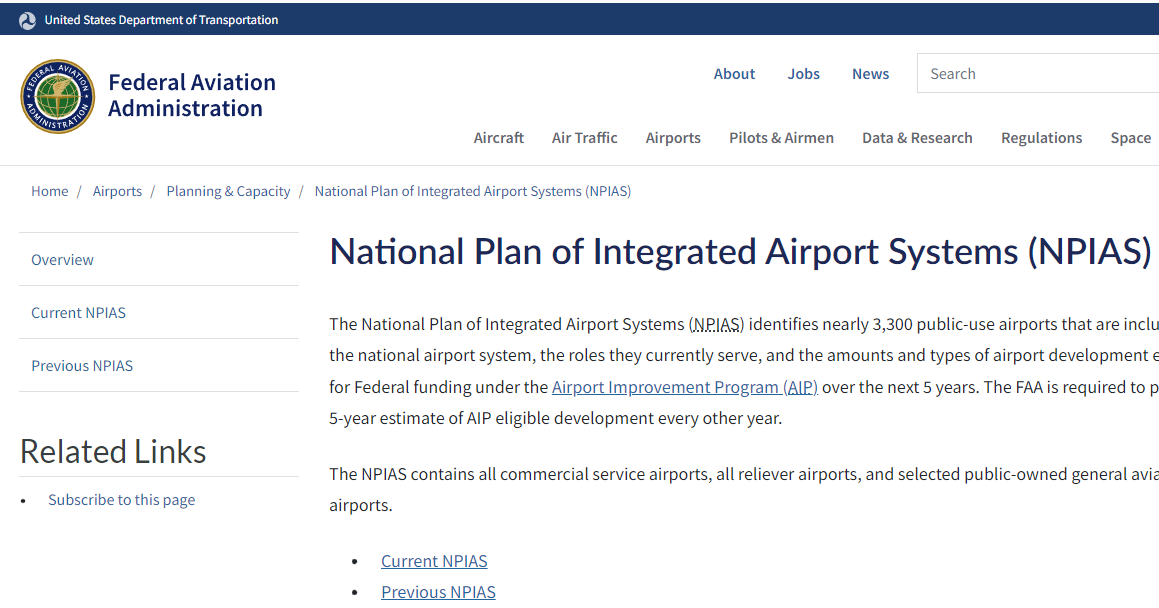Open the News section
The image size is (1159, 608).
[870, 74]
